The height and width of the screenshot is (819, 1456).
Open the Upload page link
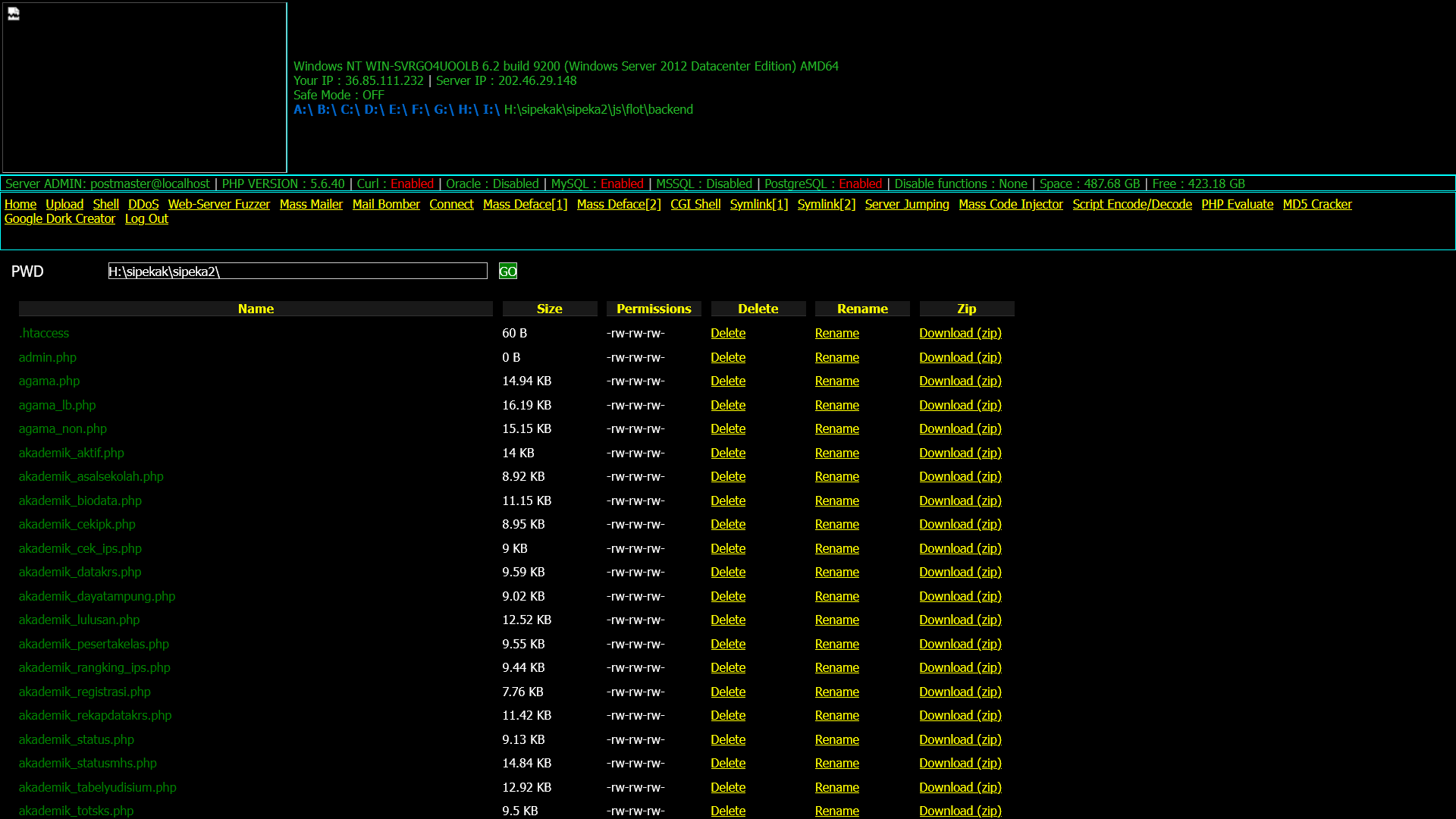coord(64,204)
